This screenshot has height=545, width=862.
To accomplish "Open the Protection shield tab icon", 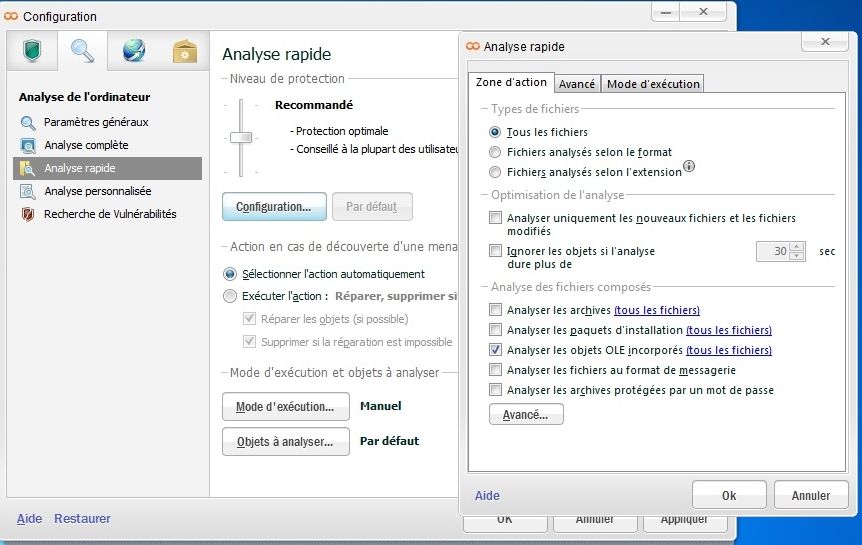I will pyautogui.click(x=32, y=51).
